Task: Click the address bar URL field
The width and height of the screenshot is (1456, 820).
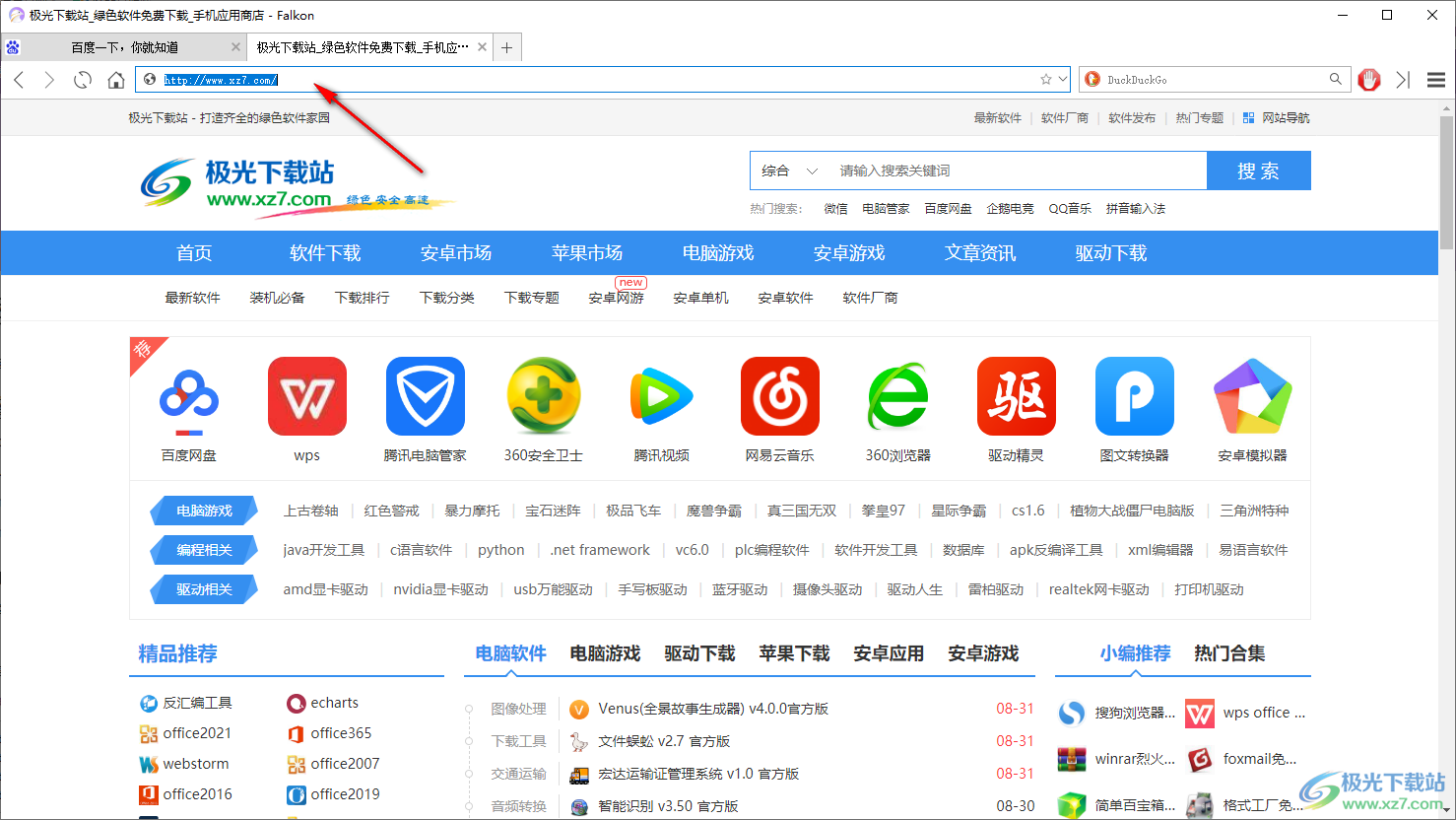Action: pyautogui.click(x=601, y=80)
